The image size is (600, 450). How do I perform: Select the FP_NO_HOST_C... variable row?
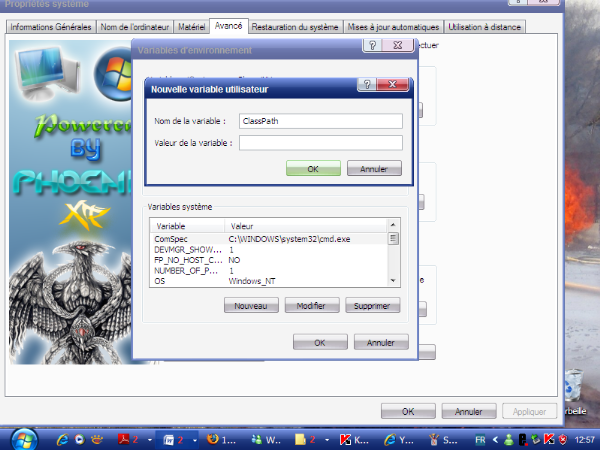coord(269,260)
